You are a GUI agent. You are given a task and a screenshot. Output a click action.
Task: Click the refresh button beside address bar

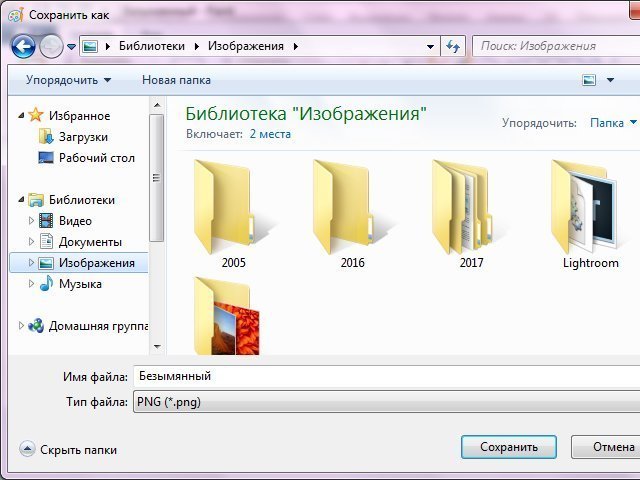pos(453,46)
